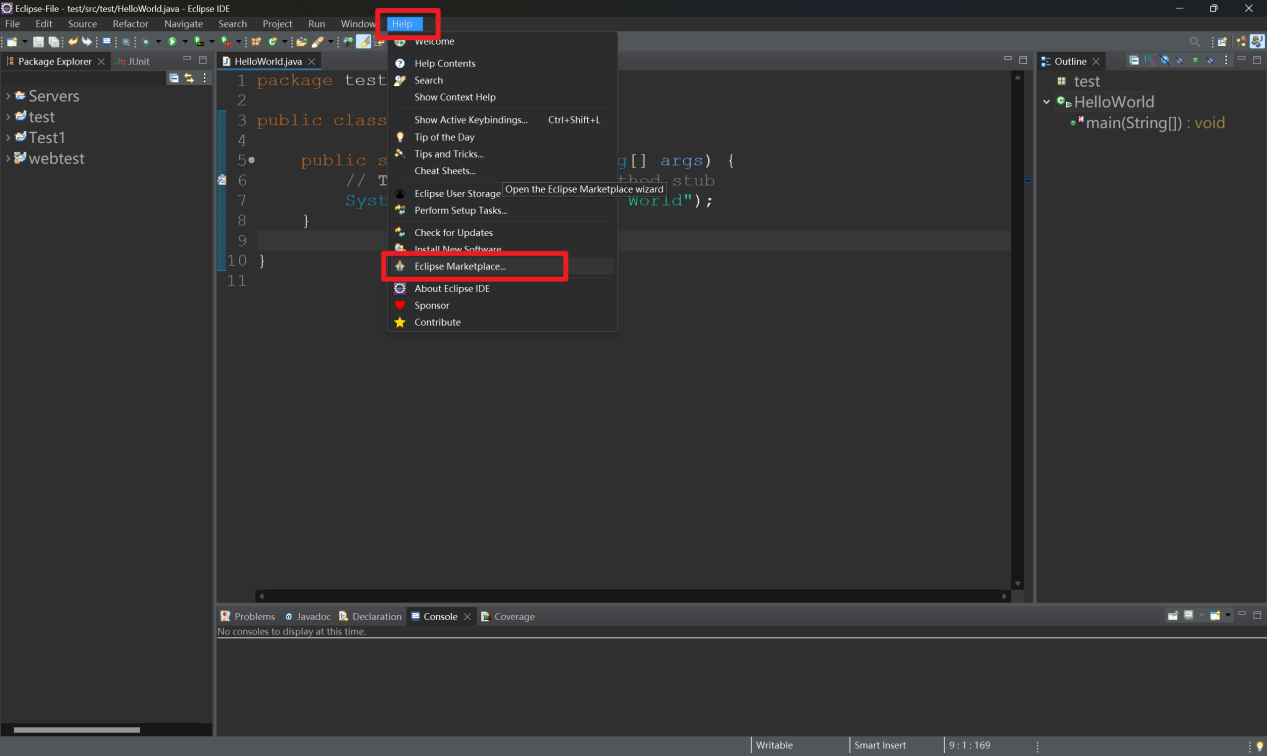Click the Save toolbar icon
1267x756 pixels.
[x=38, y=42]
